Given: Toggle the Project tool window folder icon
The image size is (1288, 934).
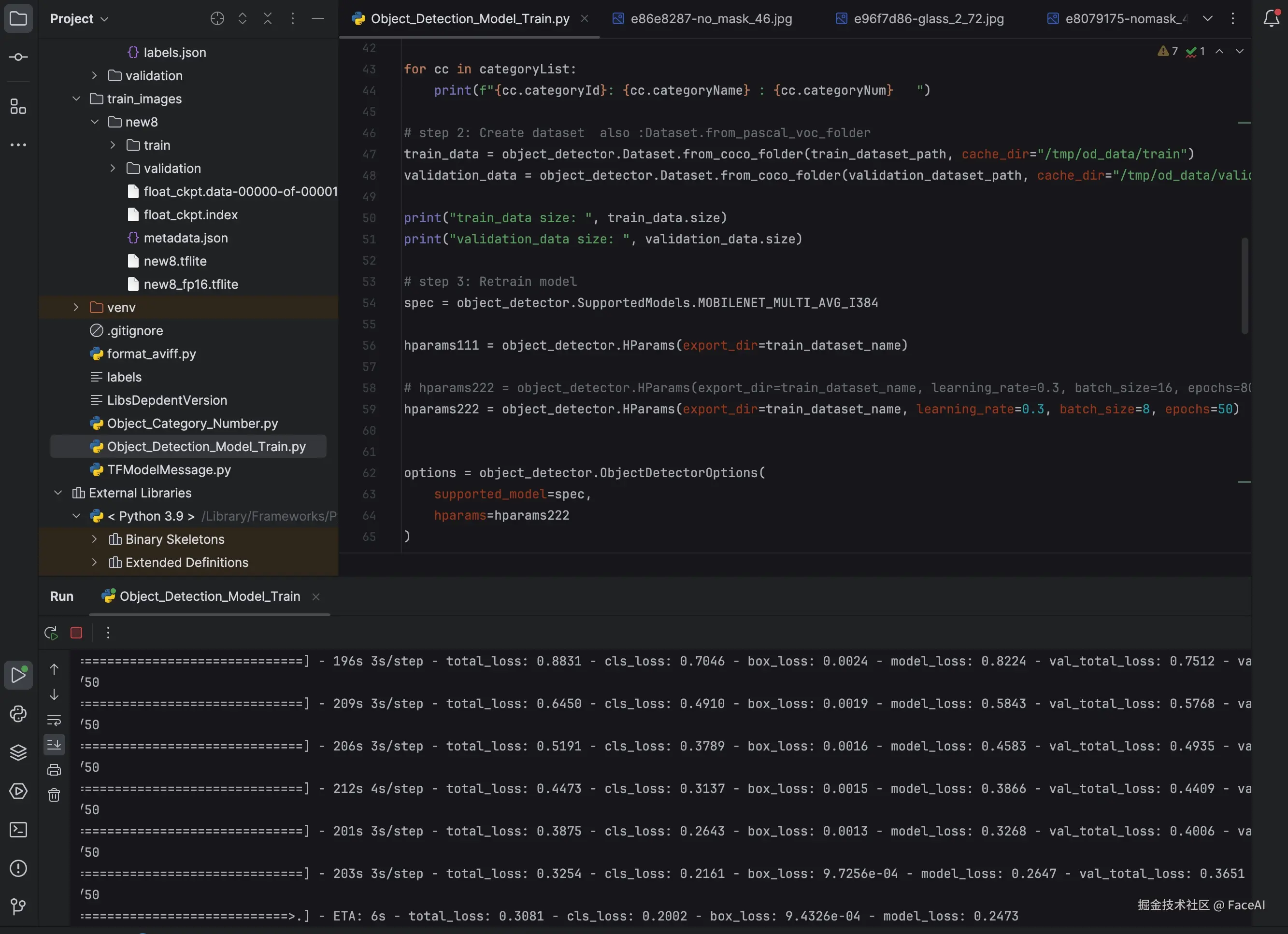Looking at the screenshot, I should point(18,19).
